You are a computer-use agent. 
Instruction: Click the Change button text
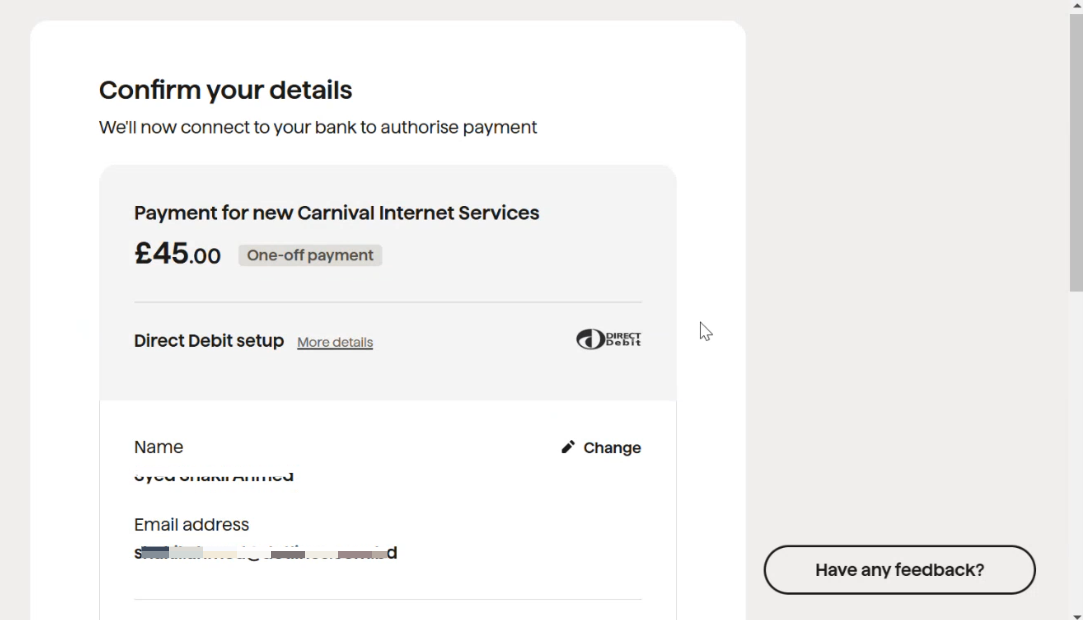click(x=612, y=447)
